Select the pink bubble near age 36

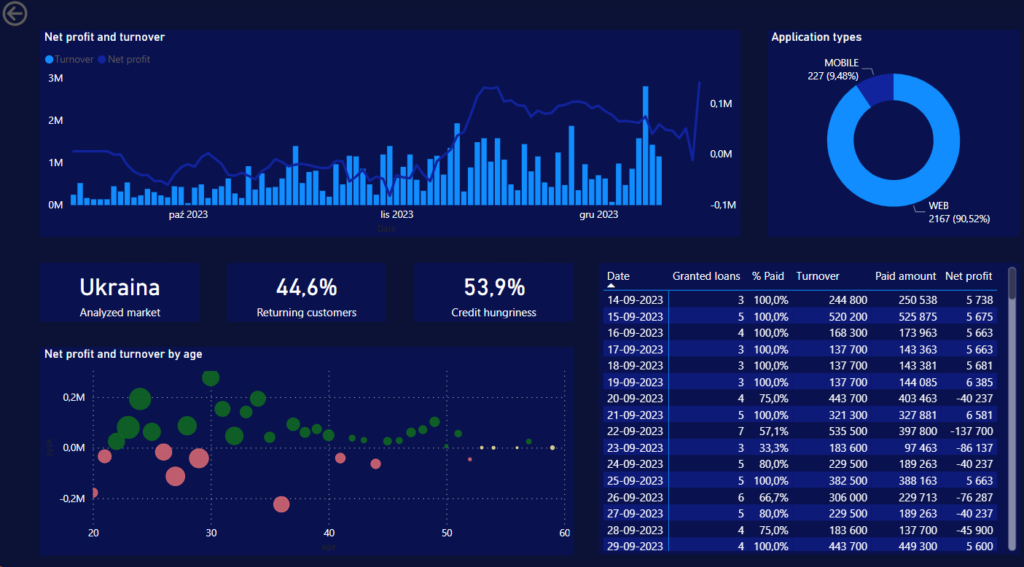pyautogui.click(x=281, y=504)
